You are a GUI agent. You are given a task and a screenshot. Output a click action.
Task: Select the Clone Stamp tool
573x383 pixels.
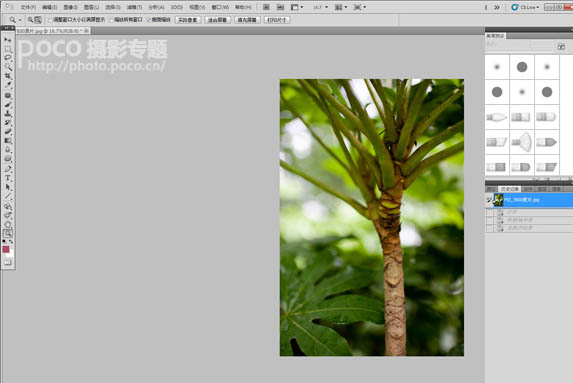tap(8, 114)
